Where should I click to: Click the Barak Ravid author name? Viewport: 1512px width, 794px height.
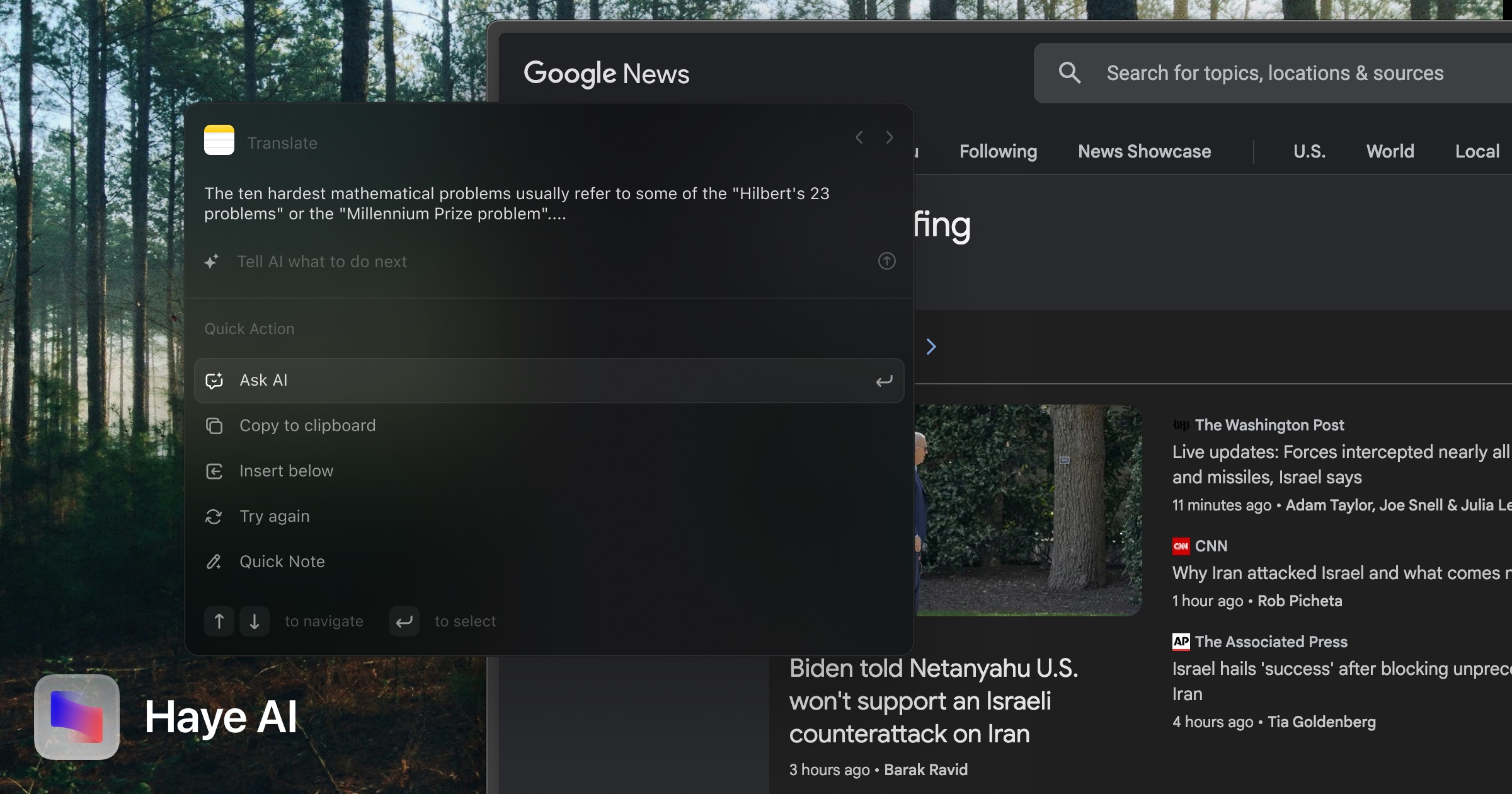point(925,769)
